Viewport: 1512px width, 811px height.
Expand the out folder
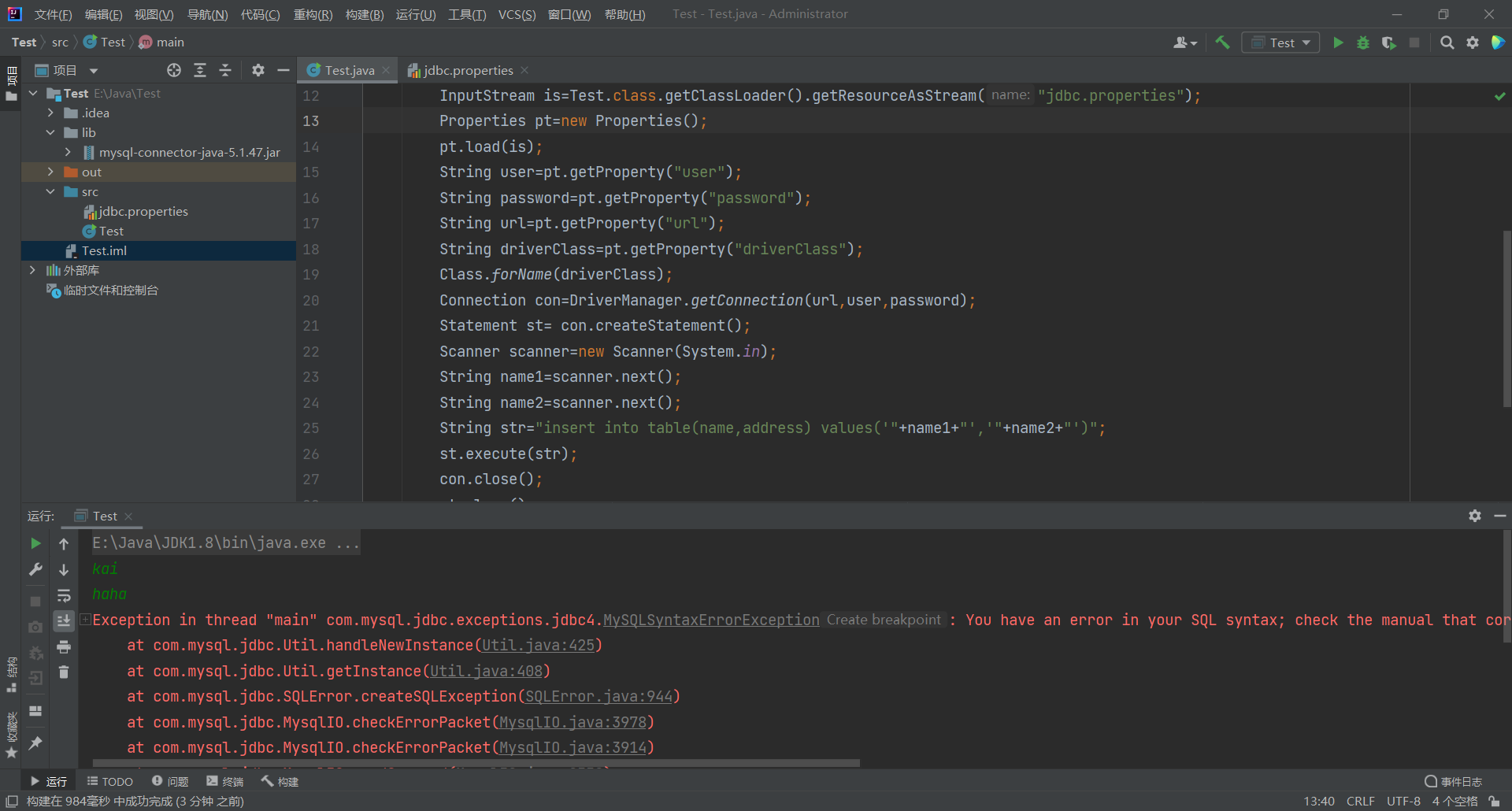(x=51, y=172)
